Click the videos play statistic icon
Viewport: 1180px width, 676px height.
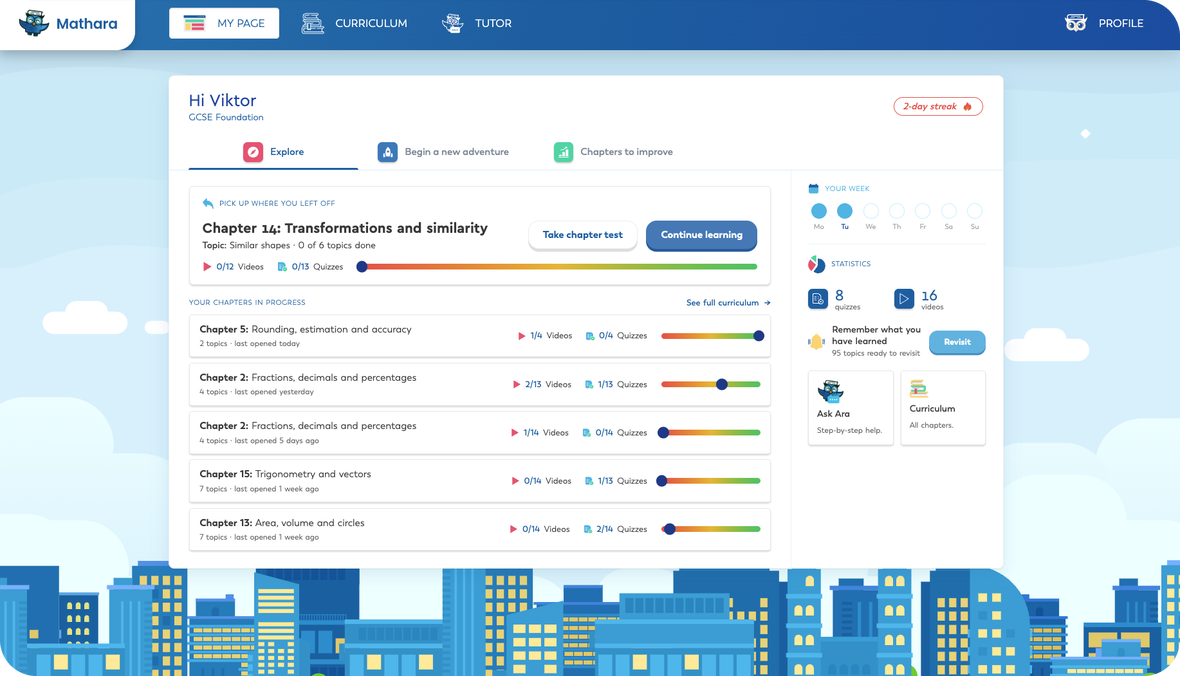coord(904,299)
